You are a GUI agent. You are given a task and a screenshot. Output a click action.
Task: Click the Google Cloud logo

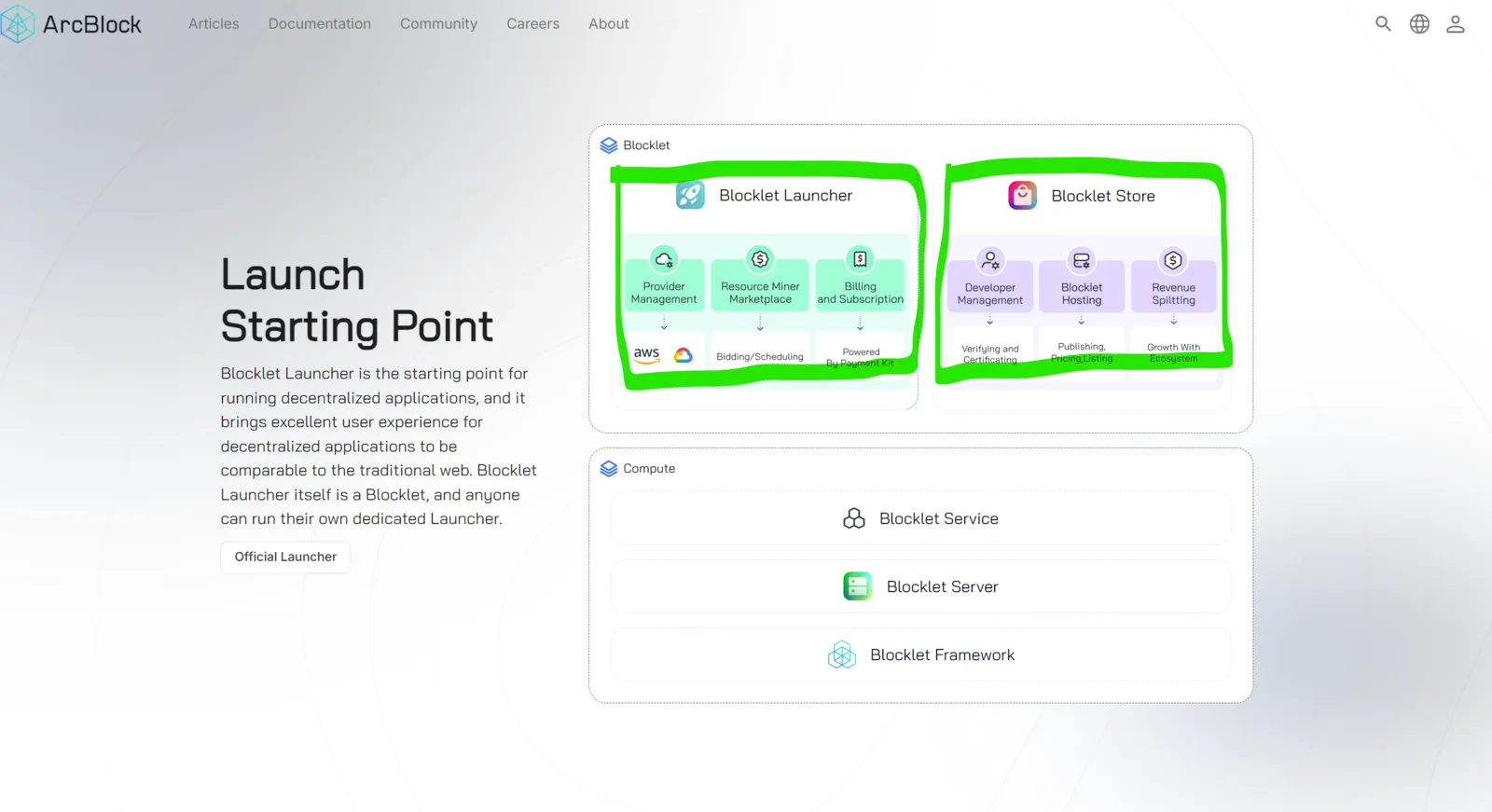[x=684, y=355]
